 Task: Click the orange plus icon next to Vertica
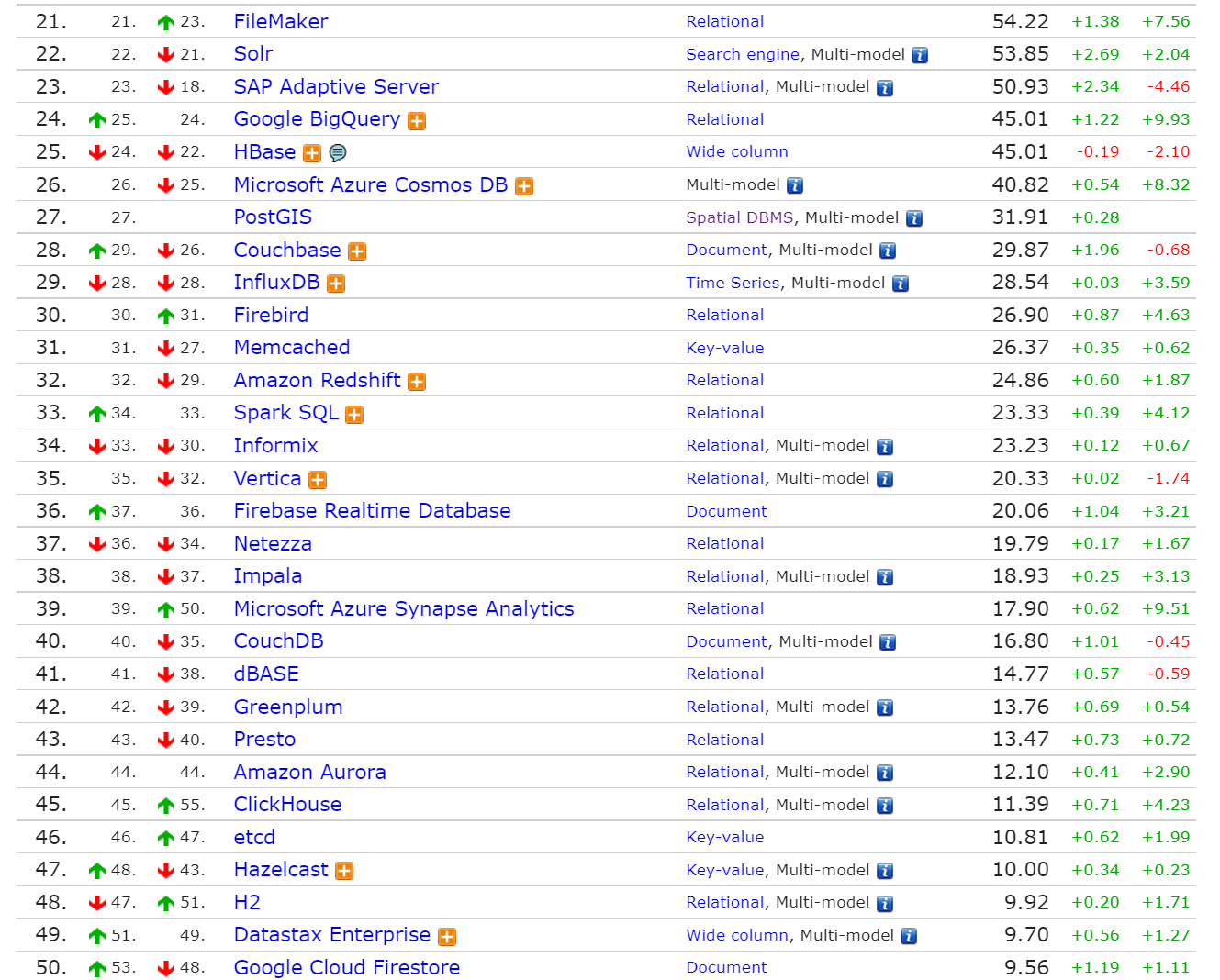318,480
